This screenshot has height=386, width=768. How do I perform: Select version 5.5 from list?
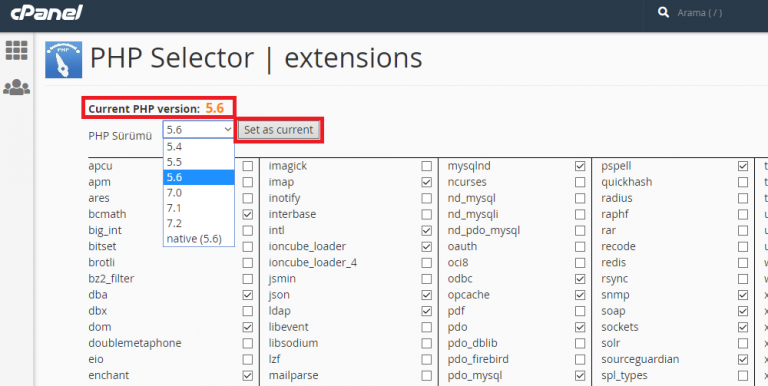click(199, 162)
